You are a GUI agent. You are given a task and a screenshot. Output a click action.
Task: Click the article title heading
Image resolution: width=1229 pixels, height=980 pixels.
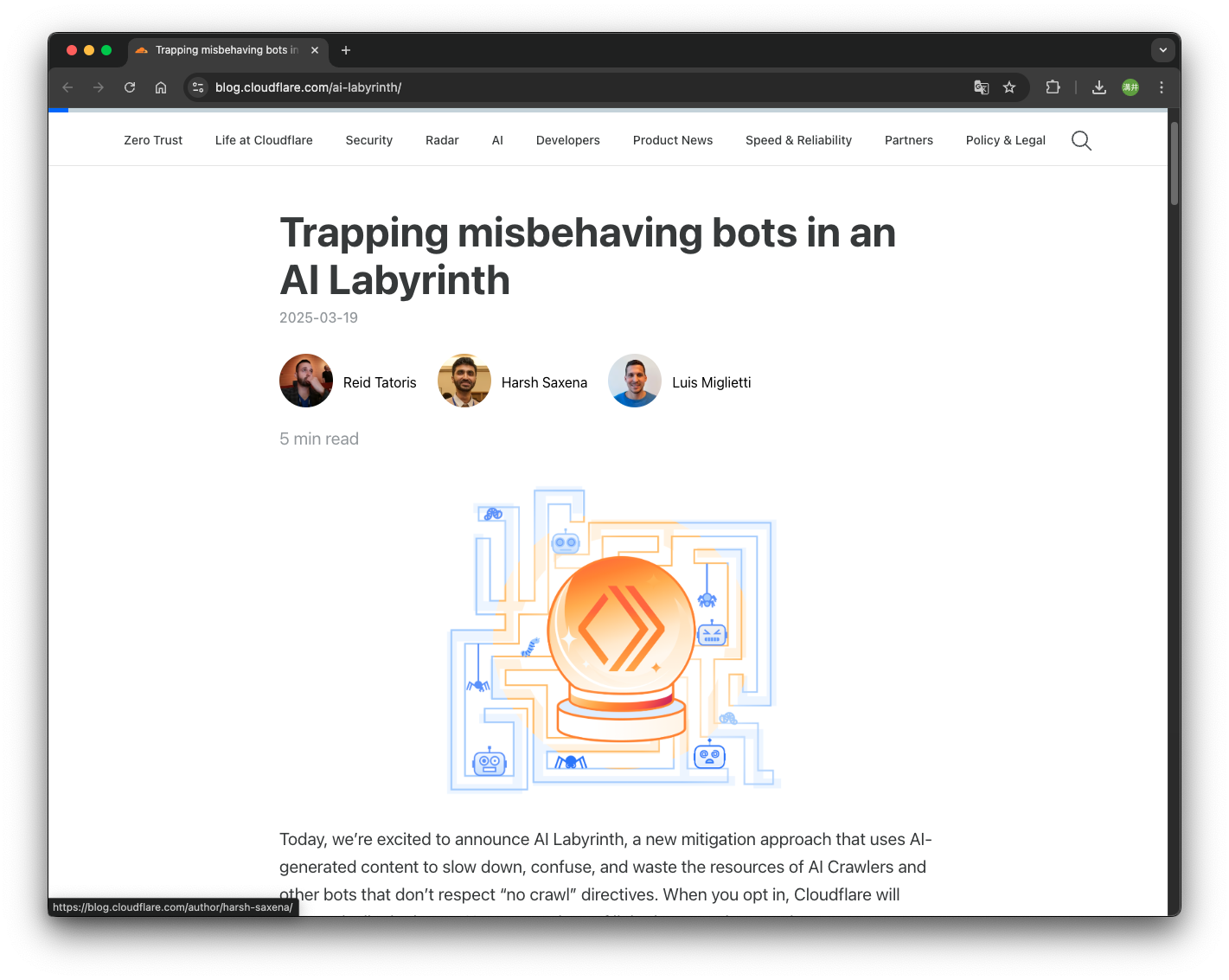pyautogui.click(x=588, y=256)
